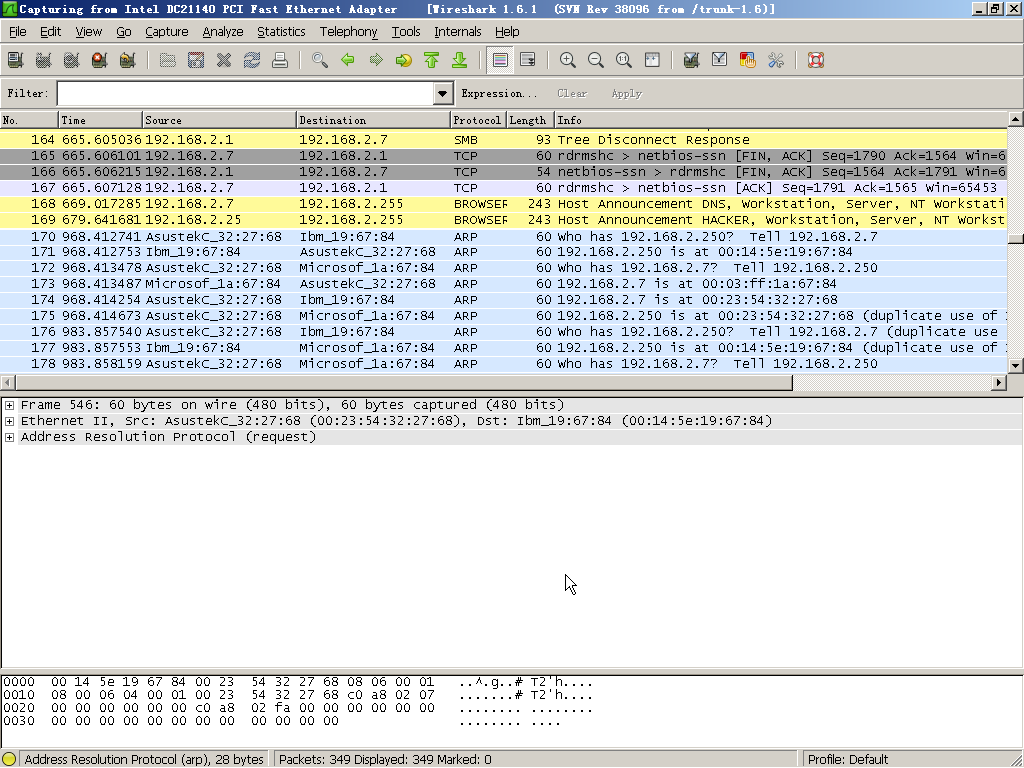
Task: Click the filter Clear button
Action: click(572, 93)
